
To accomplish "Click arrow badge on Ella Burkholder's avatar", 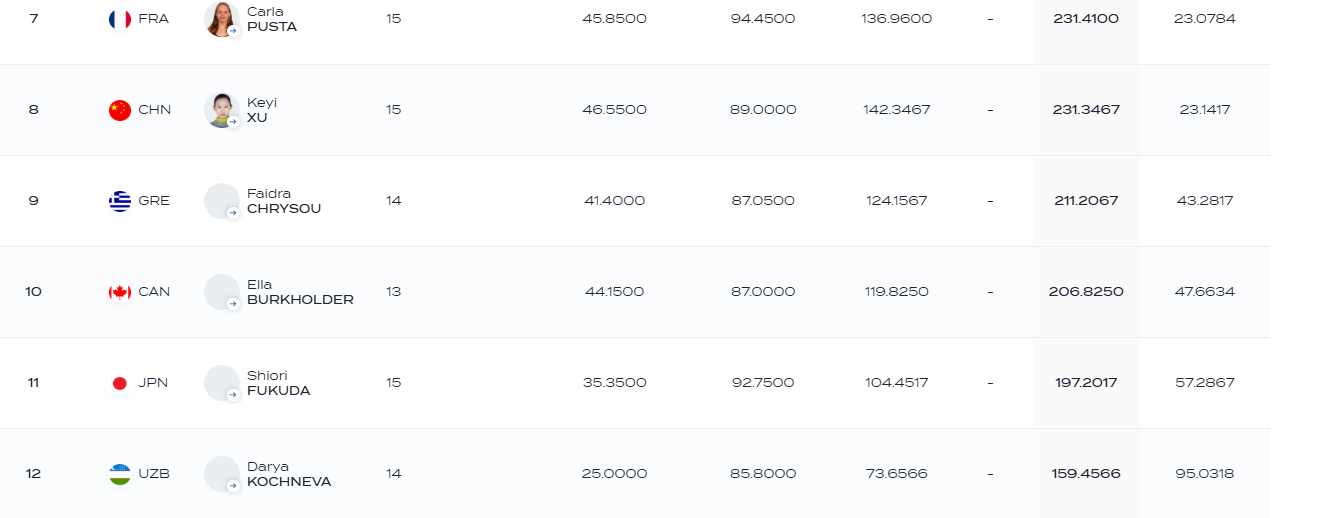I will click(233, 303).
